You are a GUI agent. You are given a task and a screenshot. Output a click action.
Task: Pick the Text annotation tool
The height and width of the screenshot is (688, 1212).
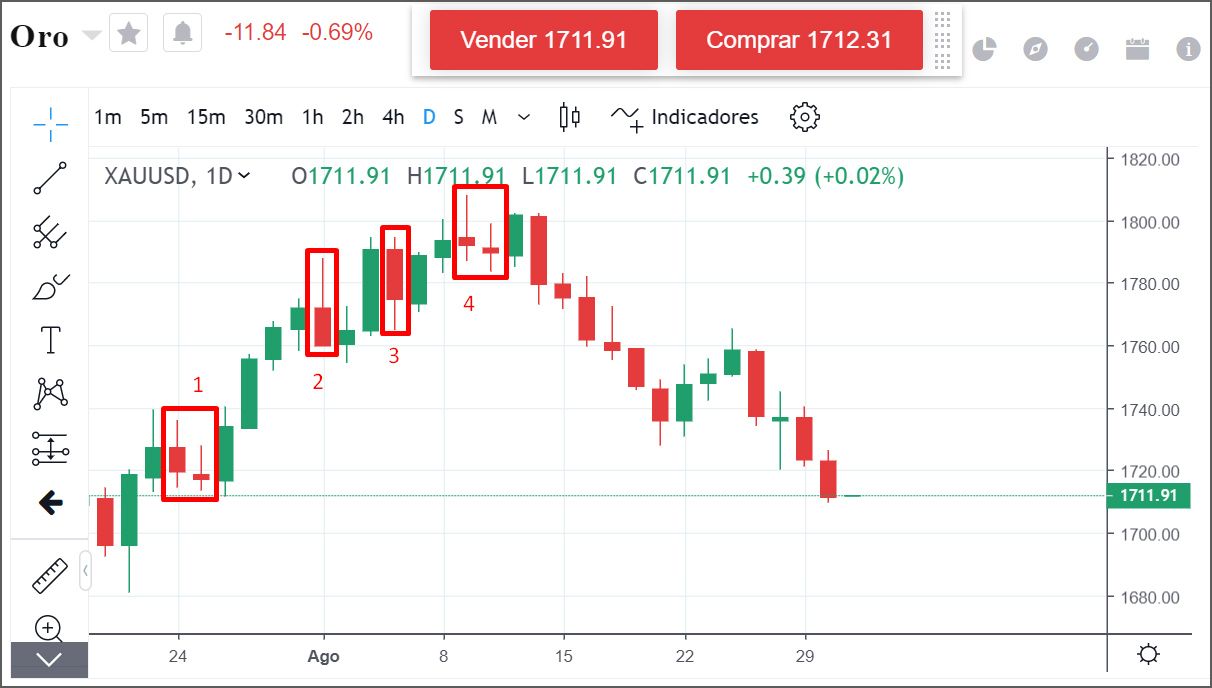click(50, 340)
